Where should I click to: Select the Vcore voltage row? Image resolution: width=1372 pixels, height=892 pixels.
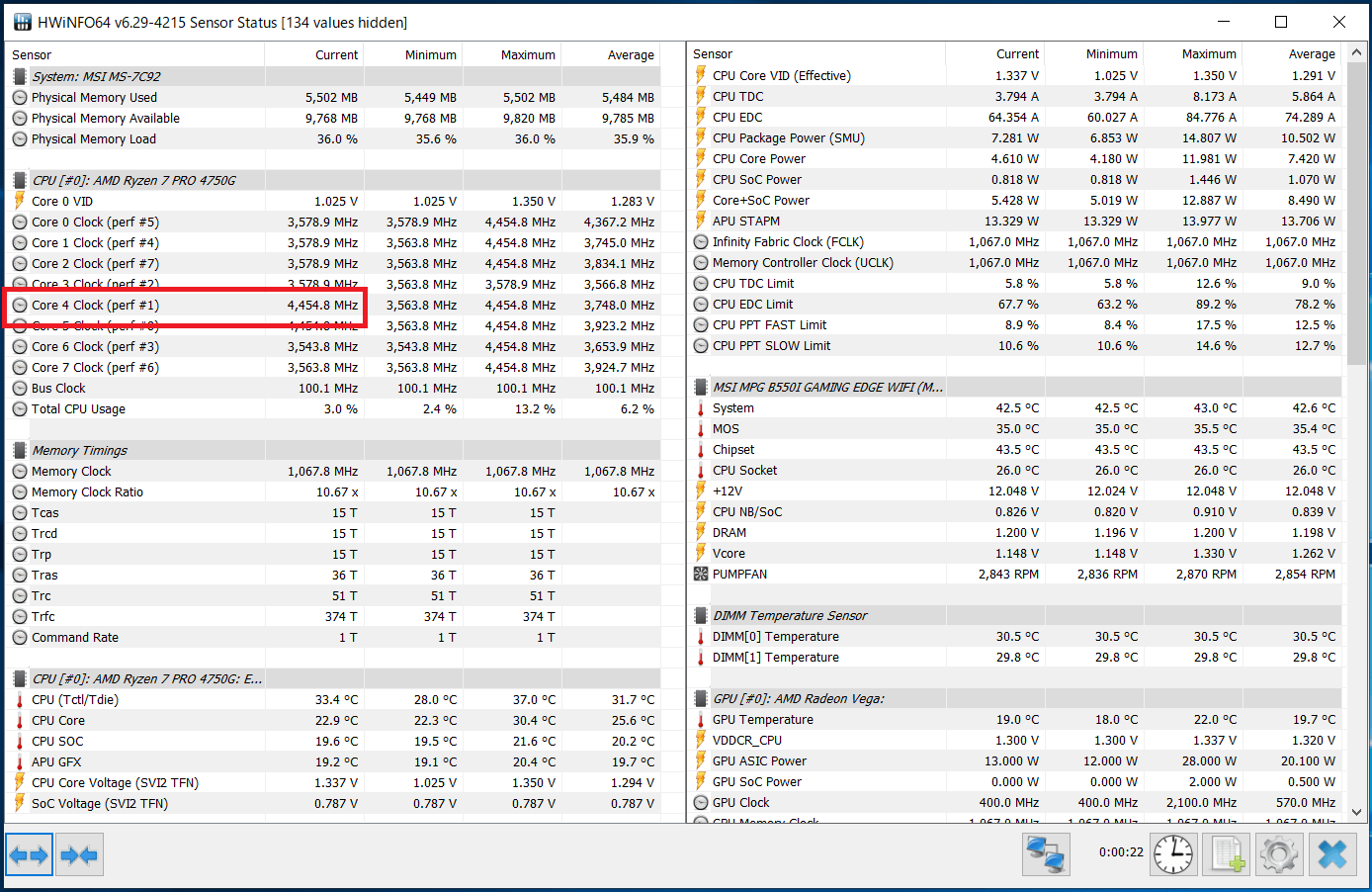point(1014,553)
